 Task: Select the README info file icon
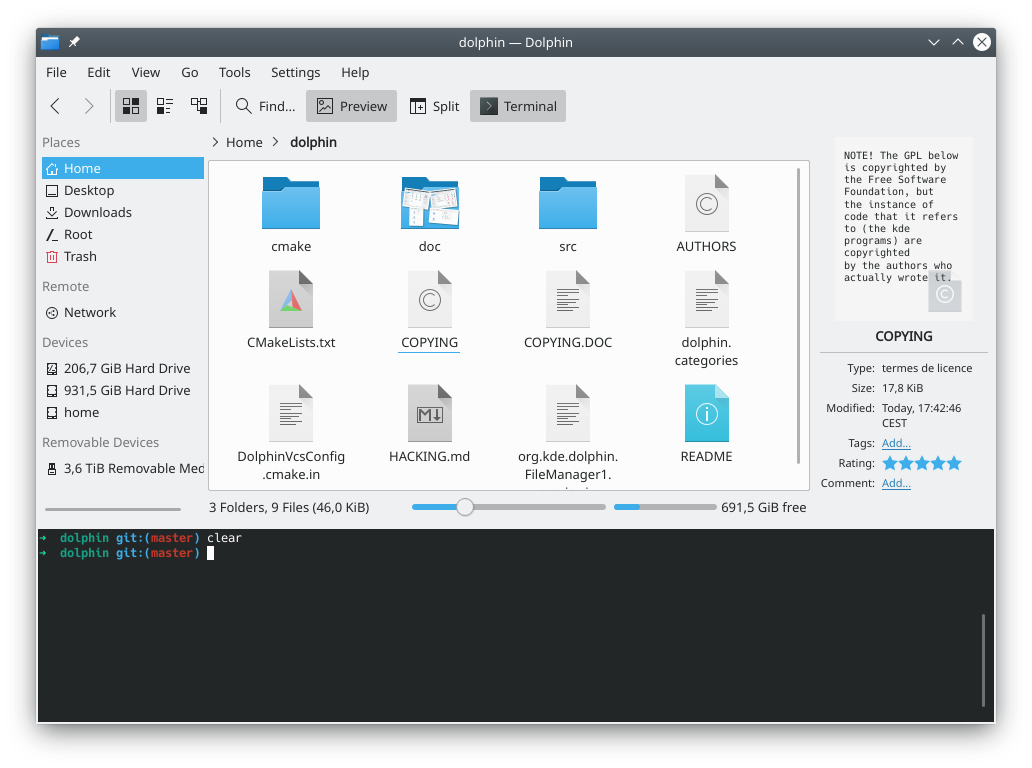(x=707, y=413)
